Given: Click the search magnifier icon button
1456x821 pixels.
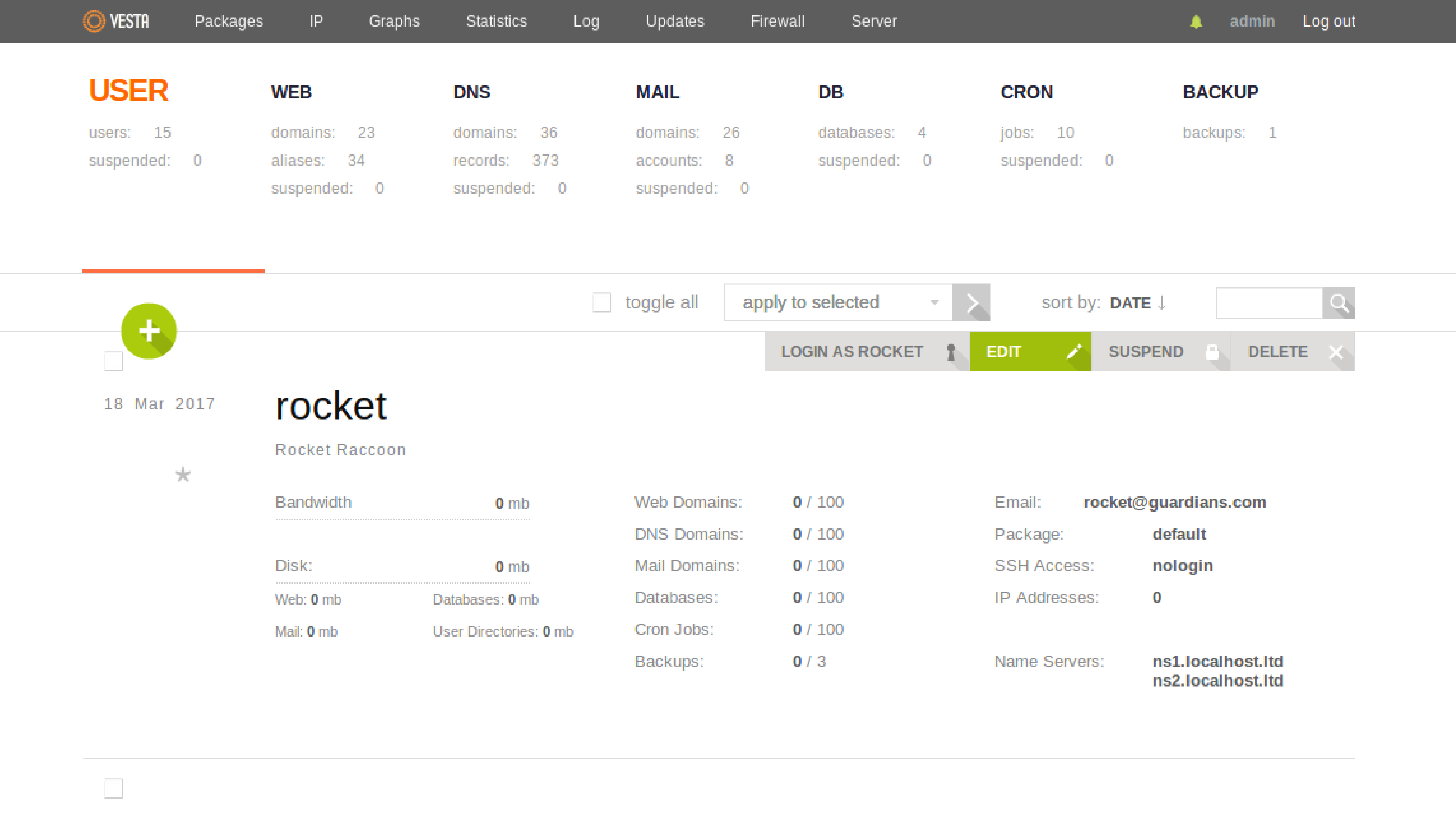Looking at the screenshot, I should point(1339,302).
